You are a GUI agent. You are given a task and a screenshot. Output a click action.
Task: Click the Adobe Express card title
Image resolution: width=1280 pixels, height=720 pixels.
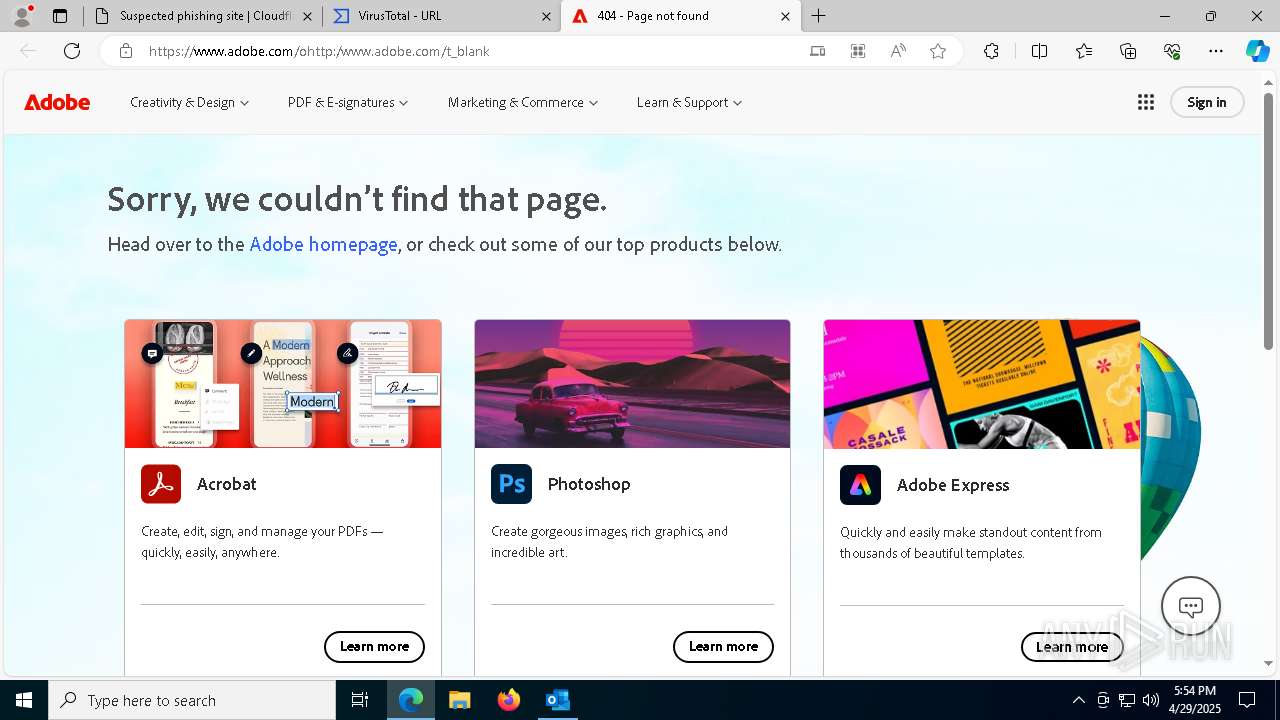(x=953, y=485)
